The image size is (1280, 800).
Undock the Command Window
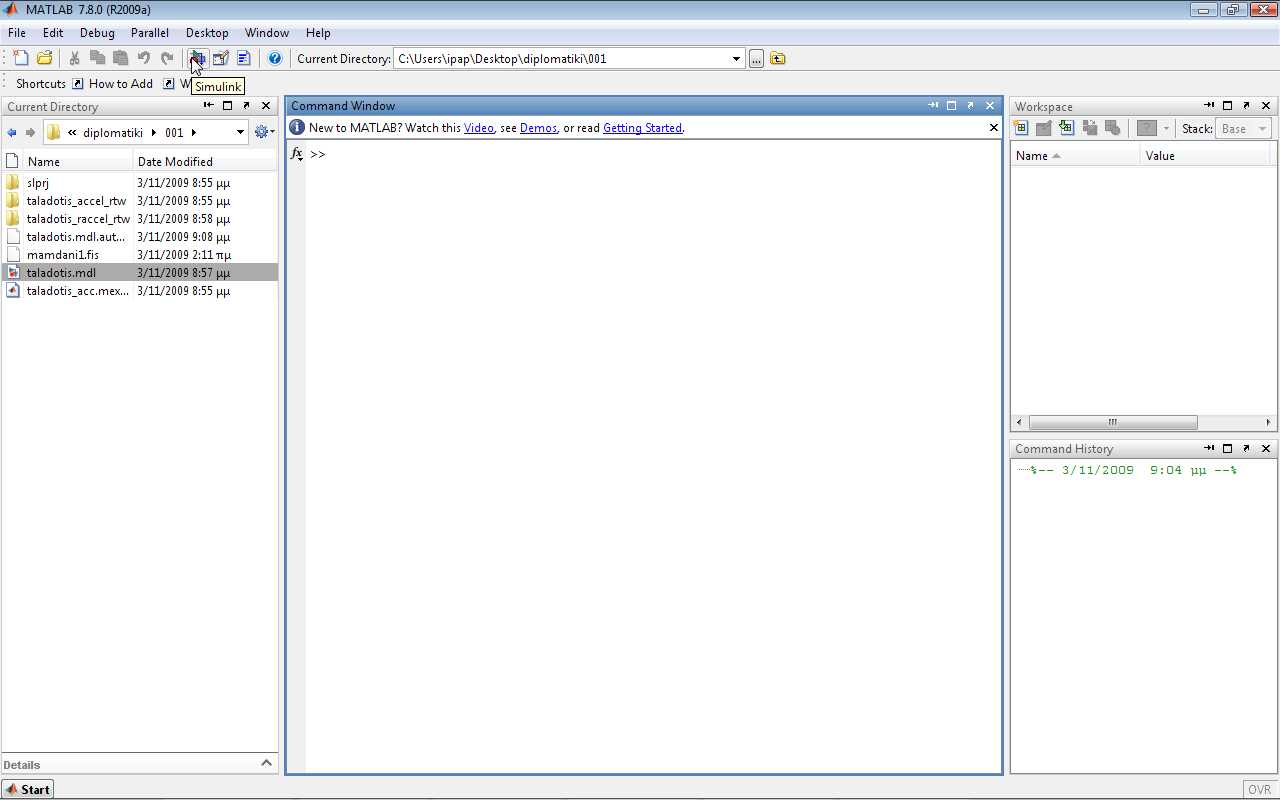pos(970,105)
